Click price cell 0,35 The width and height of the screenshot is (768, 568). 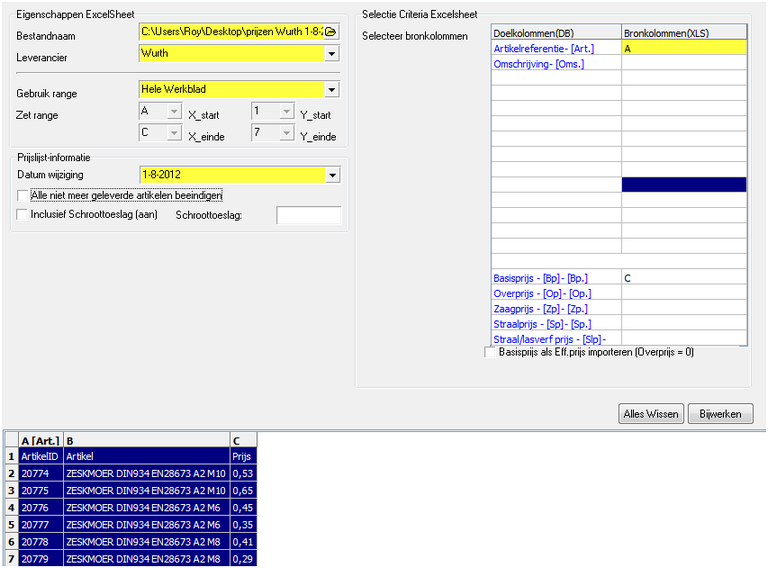point(243,525)
